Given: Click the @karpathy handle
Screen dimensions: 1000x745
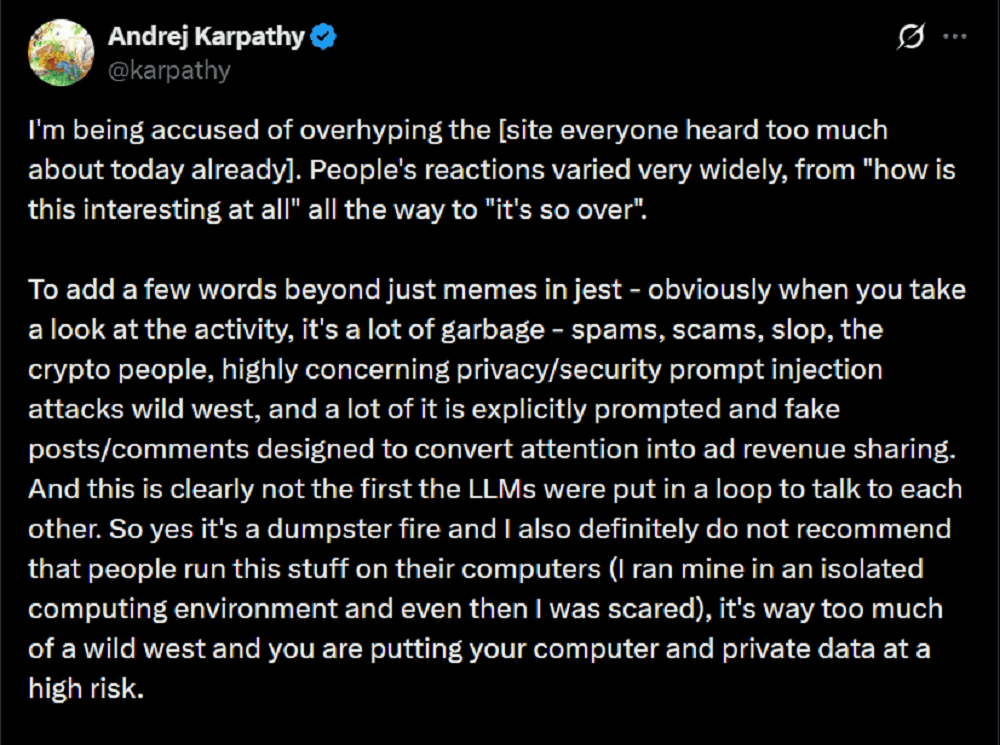Looking at the screenshot, I should pos(168,70).
